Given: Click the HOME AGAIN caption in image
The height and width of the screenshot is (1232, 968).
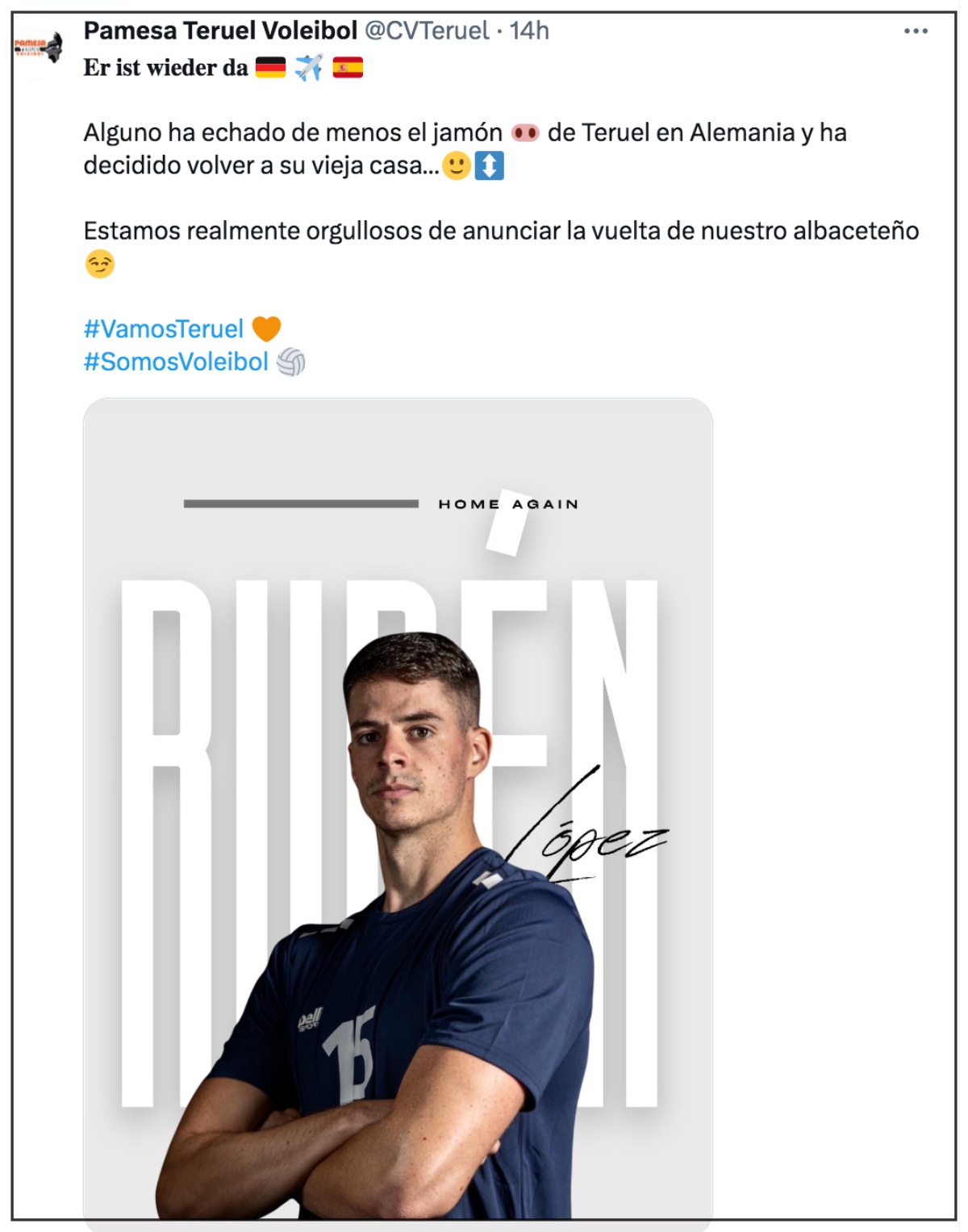Looking at the screenshot, I should click(508, 504).
